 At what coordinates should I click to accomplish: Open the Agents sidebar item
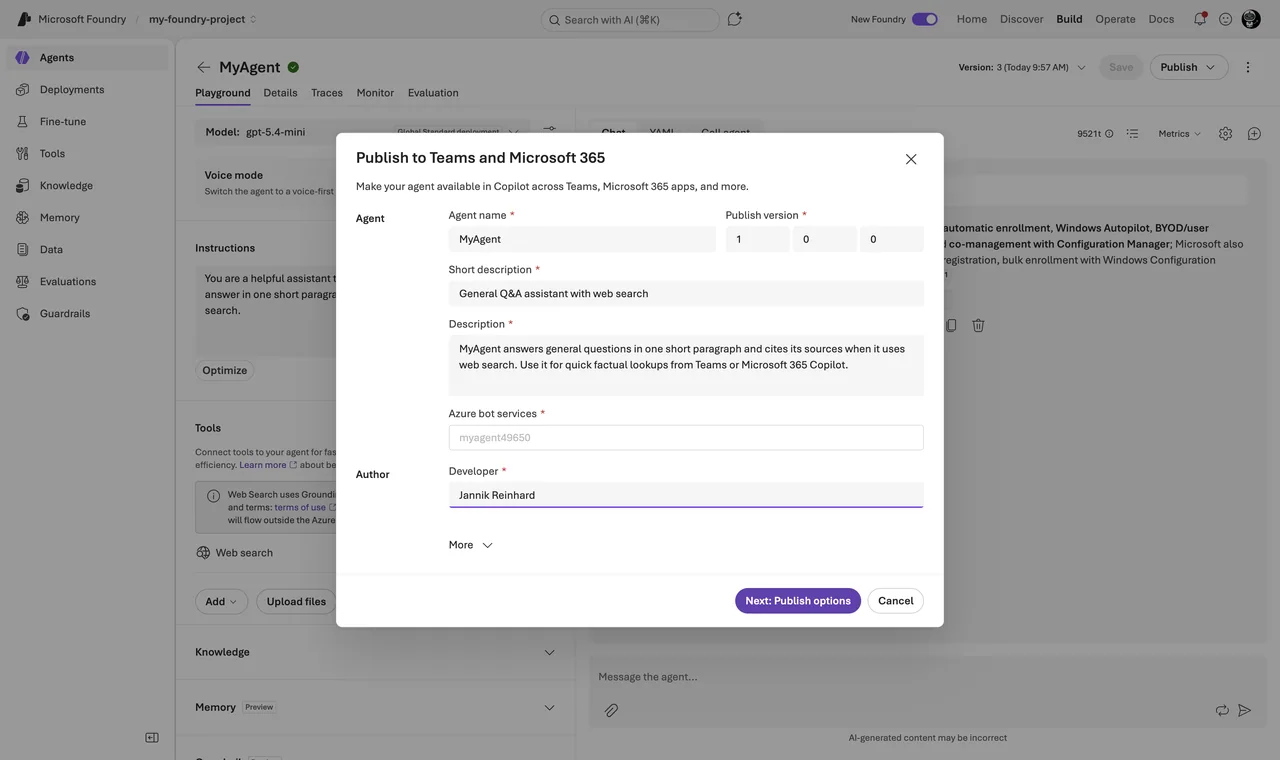click(x=88, y=58)
